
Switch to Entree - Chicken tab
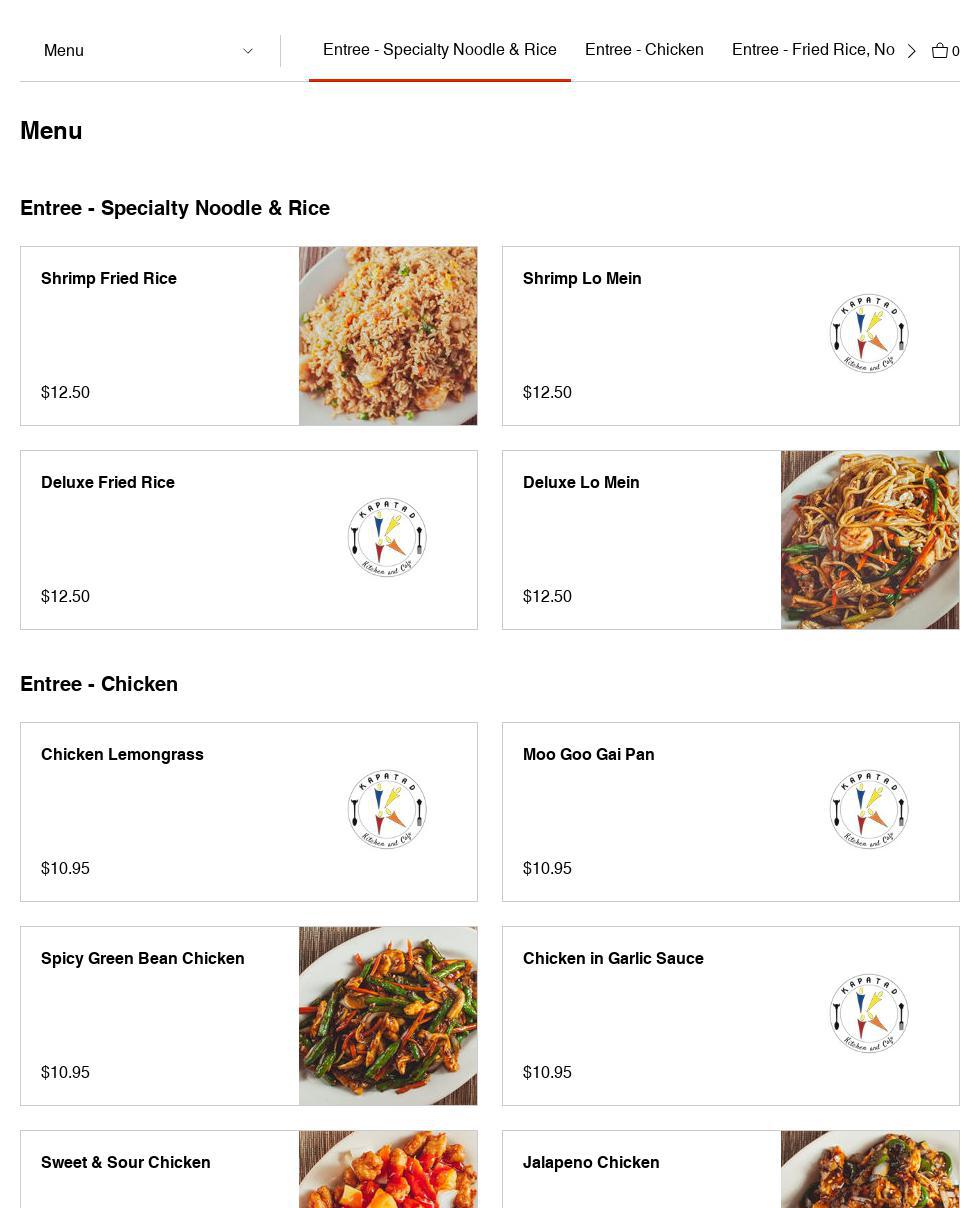click(x=644, y=50)
